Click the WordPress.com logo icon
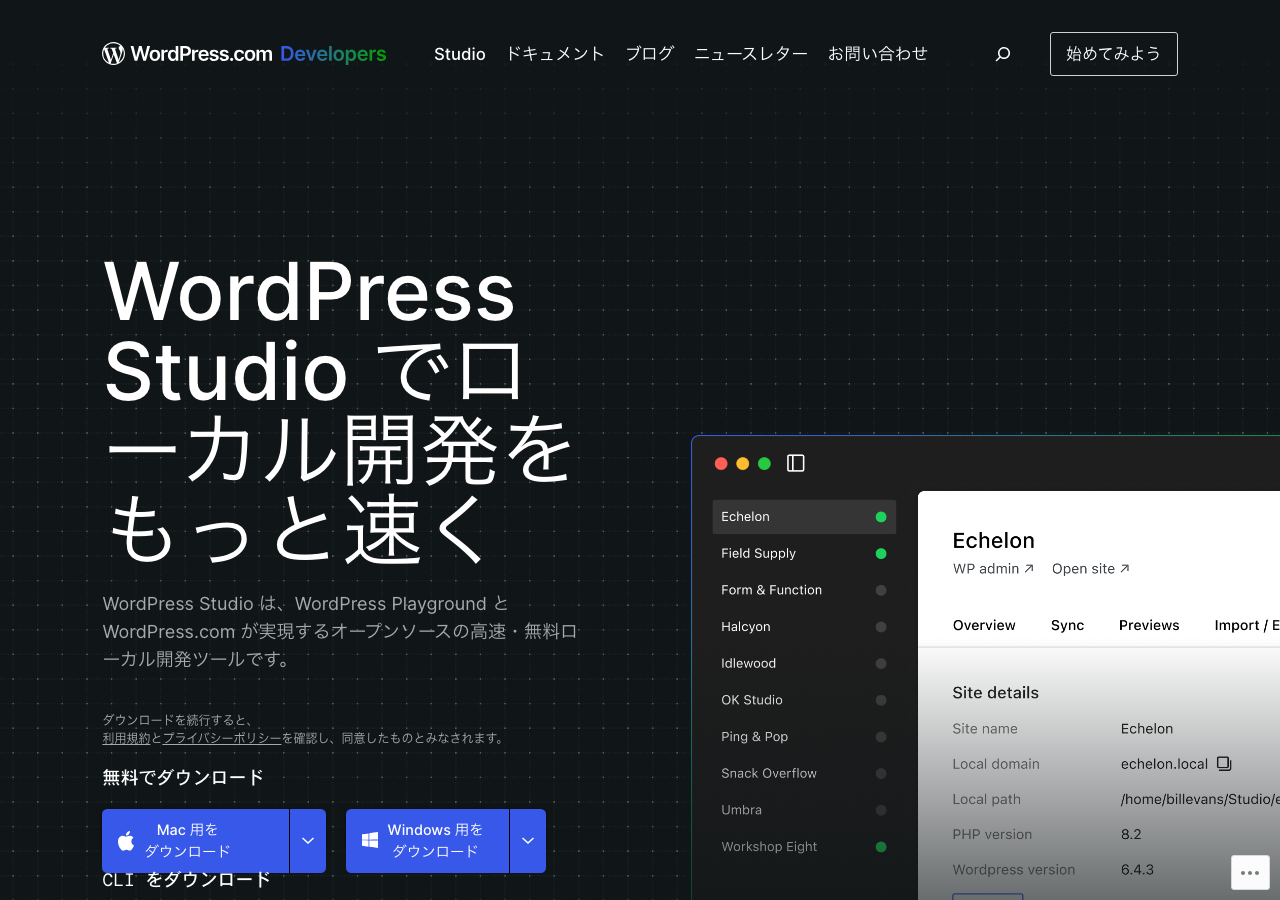 [114, 54]
